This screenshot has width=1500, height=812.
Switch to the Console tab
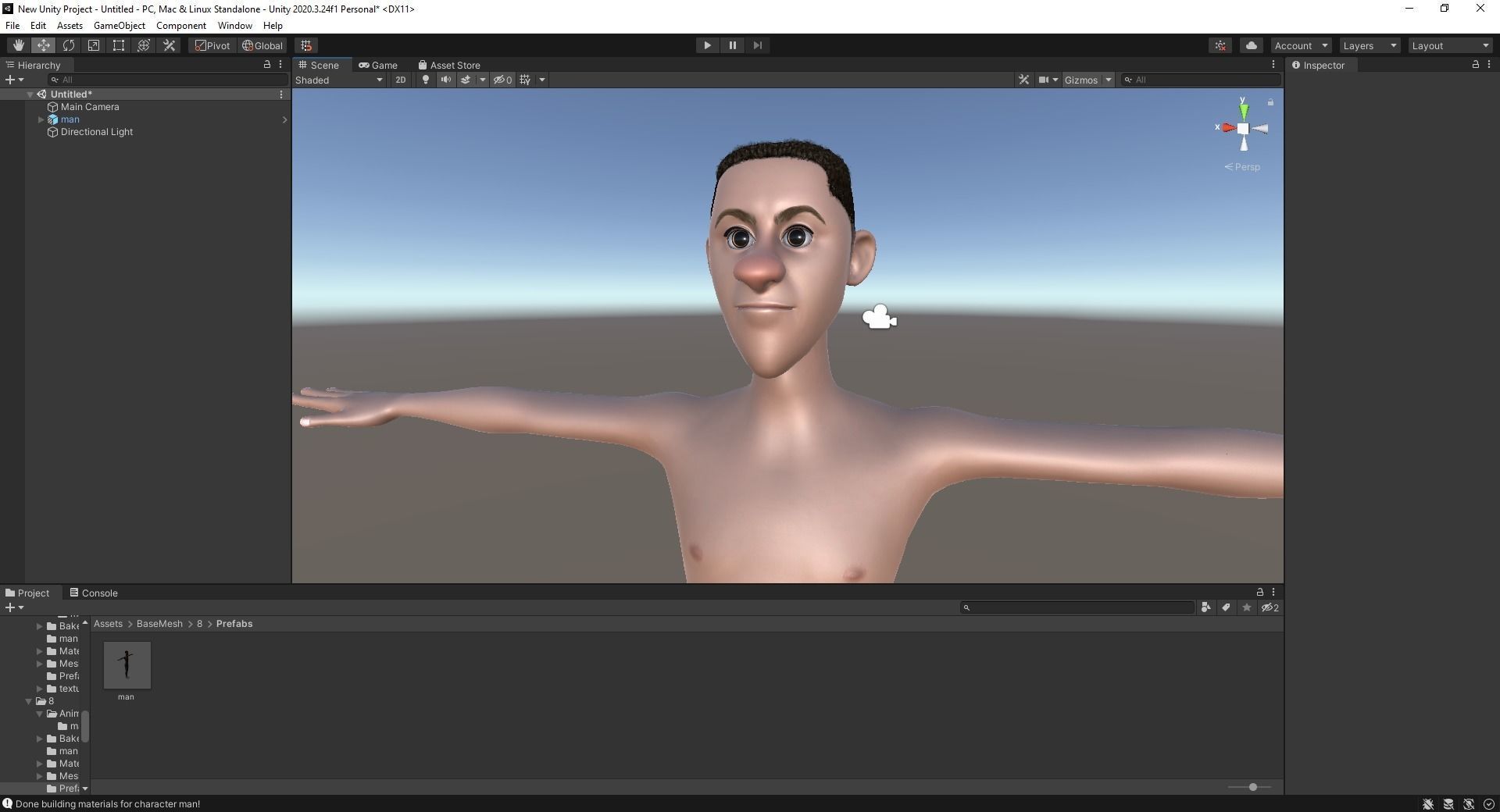pos(94,593)
